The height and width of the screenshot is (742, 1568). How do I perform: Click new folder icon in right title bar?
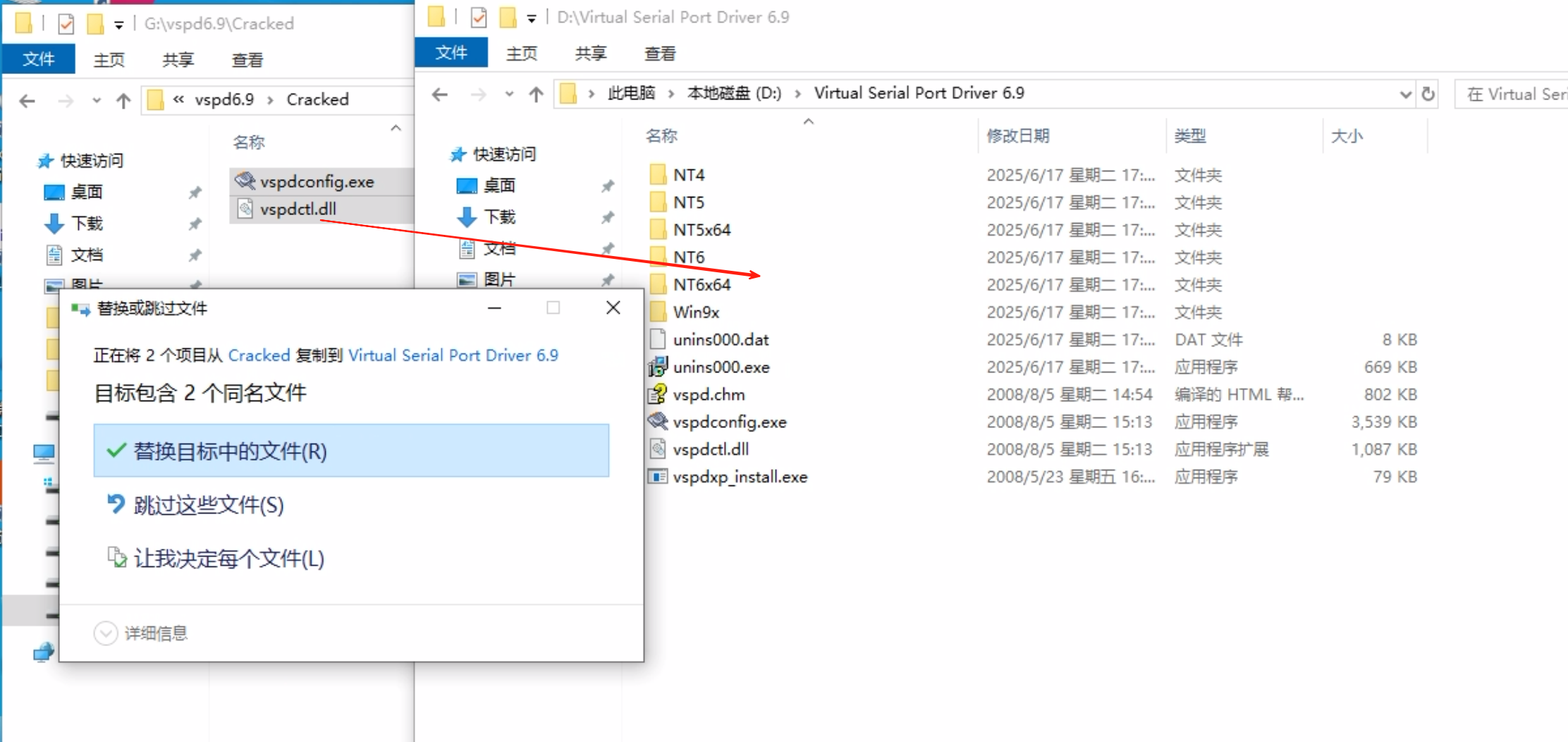[x=508, y=17]
